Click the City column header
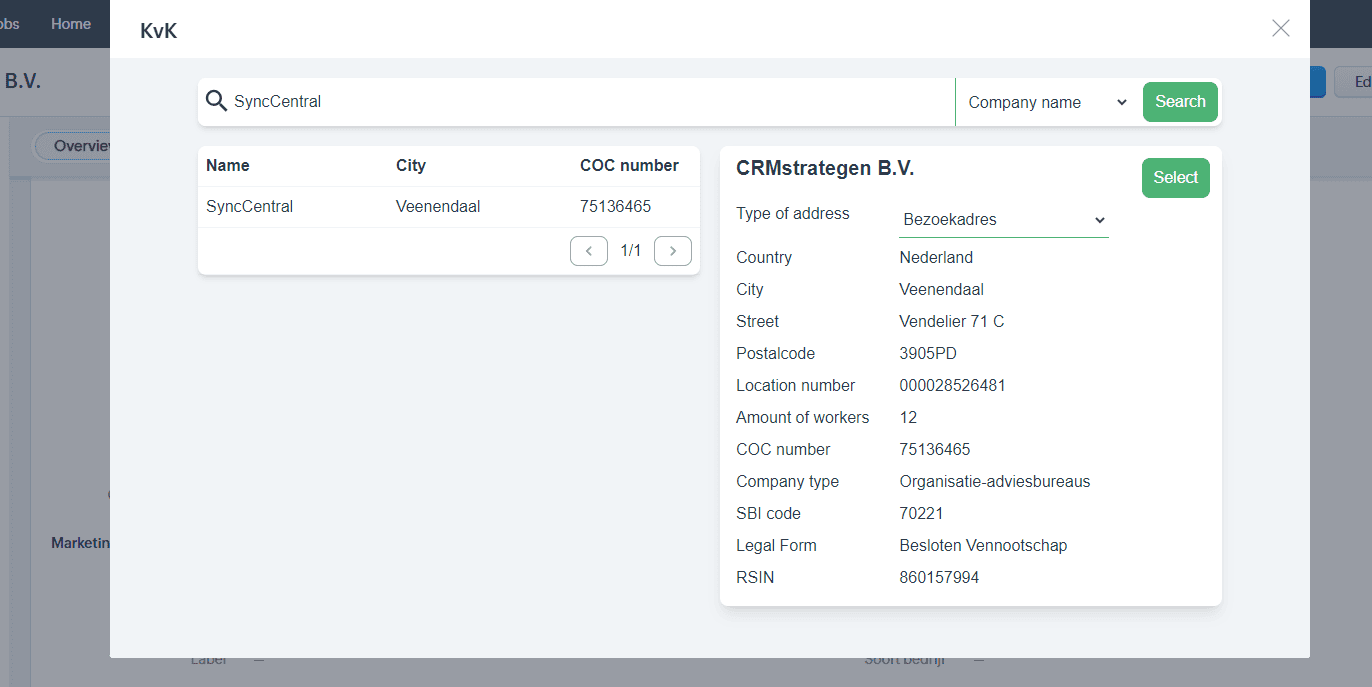This screenshot has width=1372, height=687. point(411,166)
